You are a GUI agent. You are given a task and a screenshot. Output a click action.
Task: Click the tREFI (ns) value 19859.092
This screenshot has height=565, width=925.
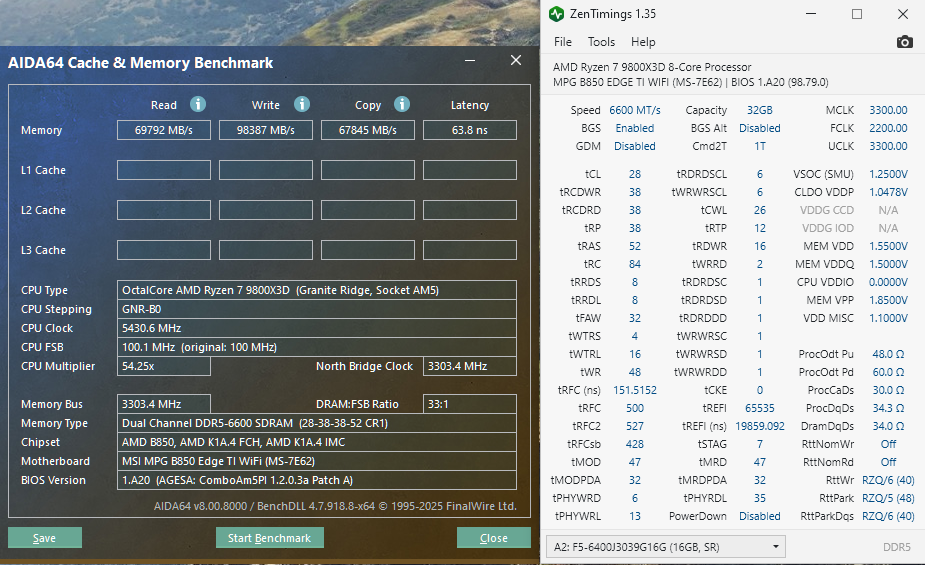pos(760,426)
